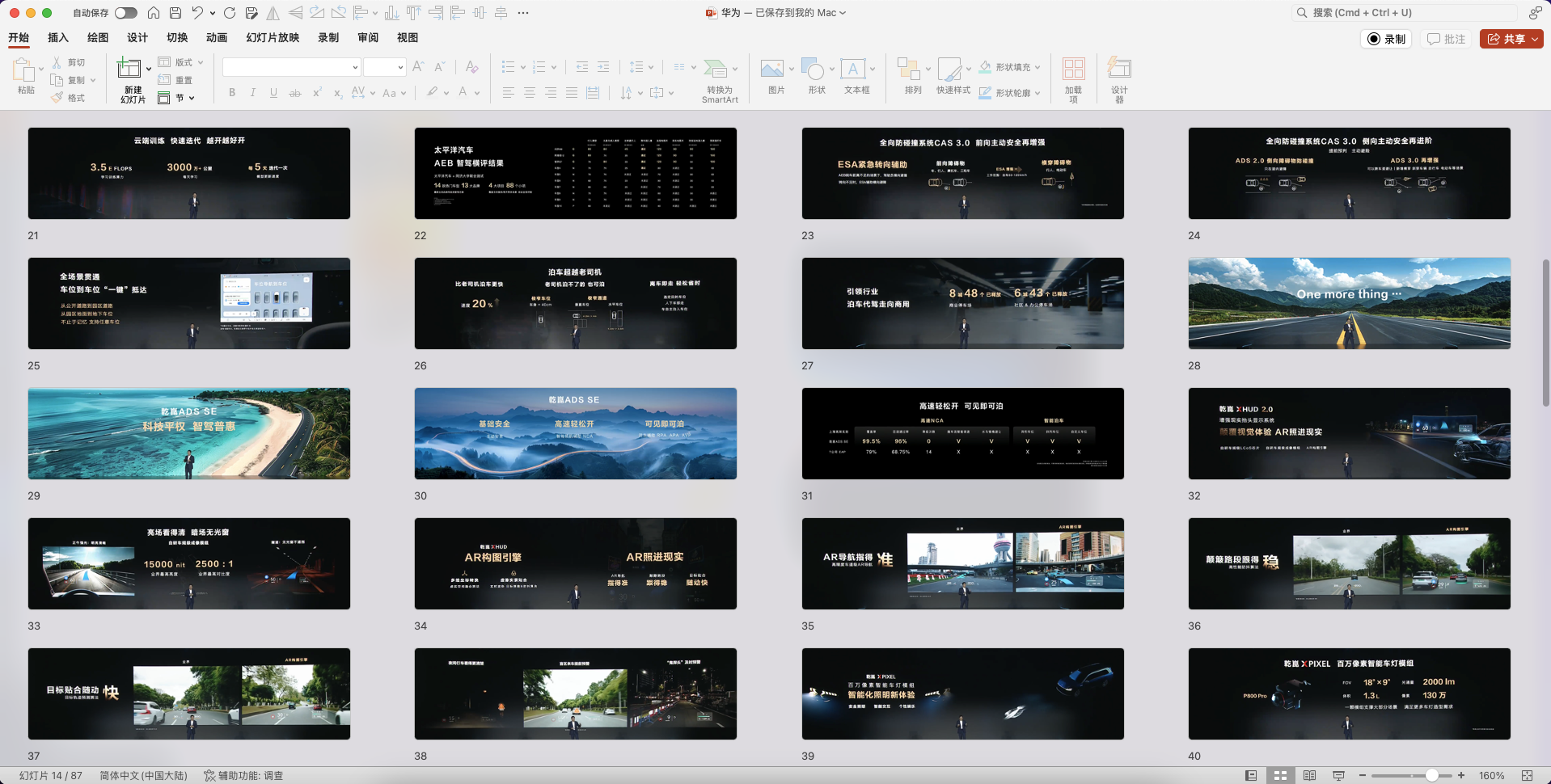Click the 格式 format painter brush
The image size is (1551, 784).
69,98
